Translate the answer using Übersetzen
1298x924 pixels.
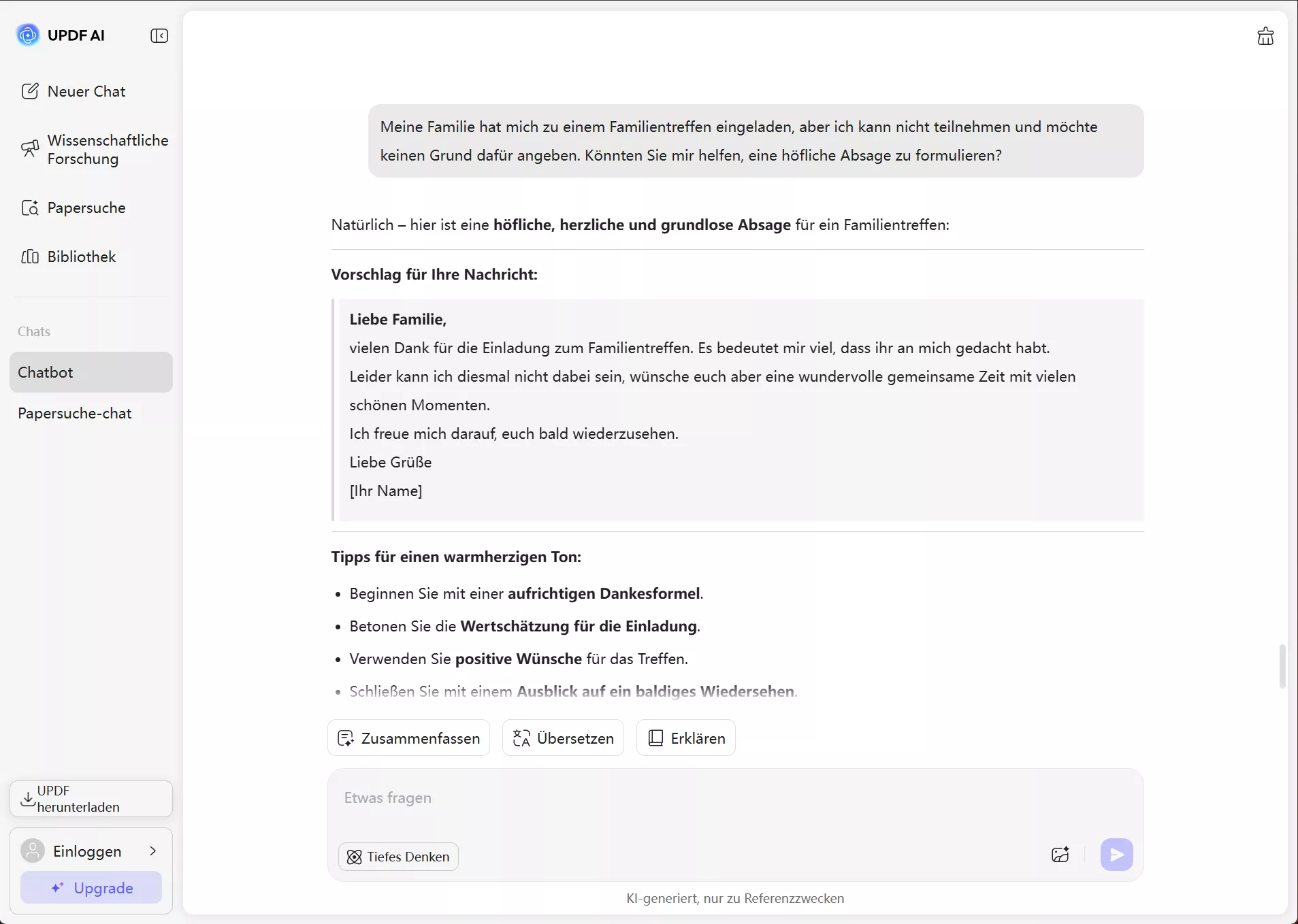[x=562, y=738]
